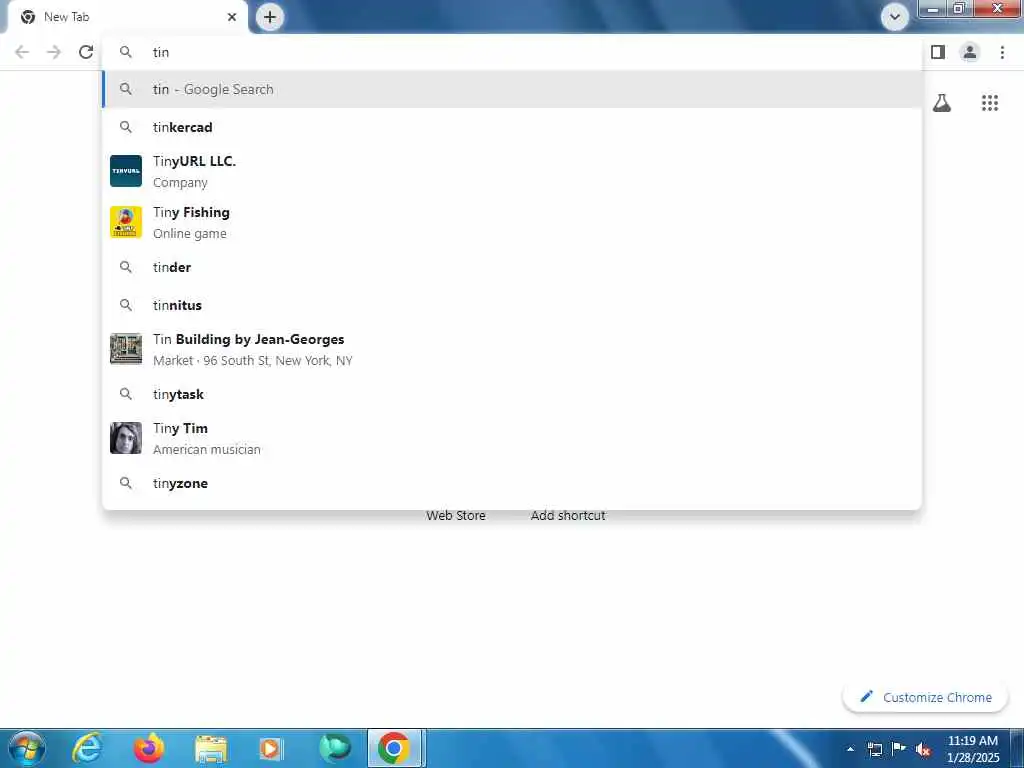
Task: Open a new tab with plus button
Action: 270,17
